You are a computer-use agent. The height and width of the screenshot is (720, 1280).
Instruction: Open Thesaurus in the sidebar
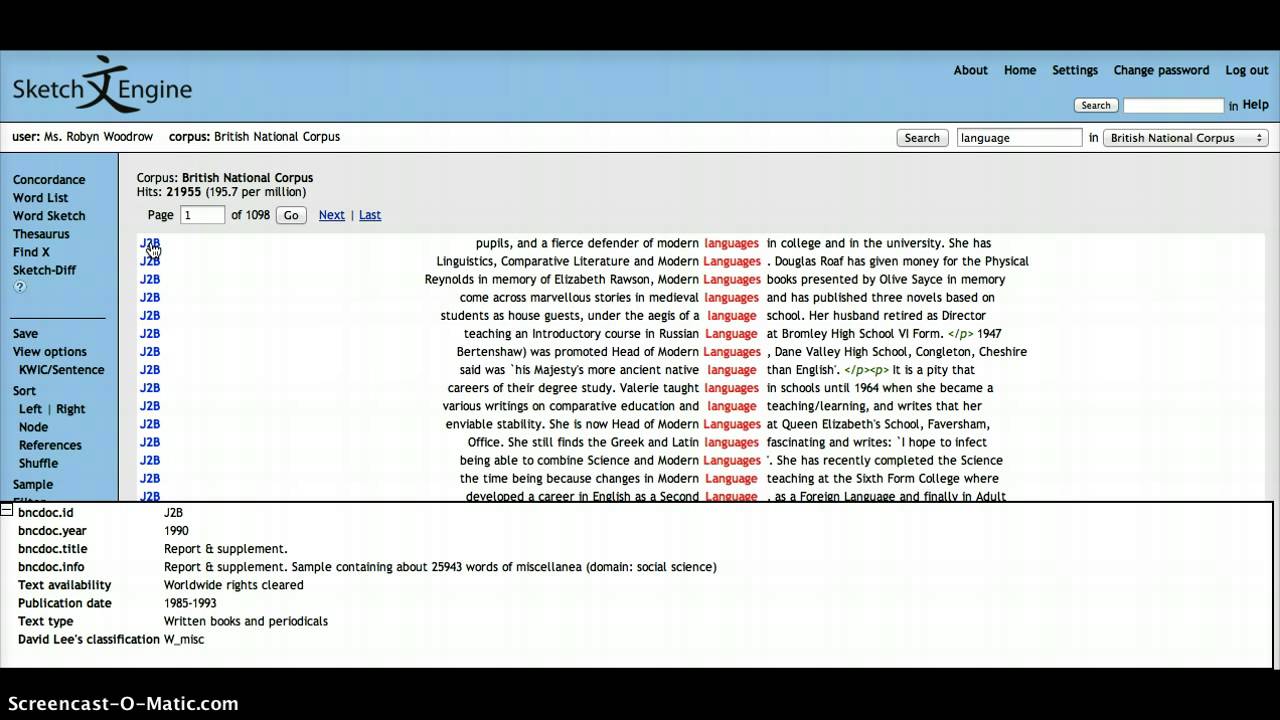pyautogui.click(x=41, y=234)
